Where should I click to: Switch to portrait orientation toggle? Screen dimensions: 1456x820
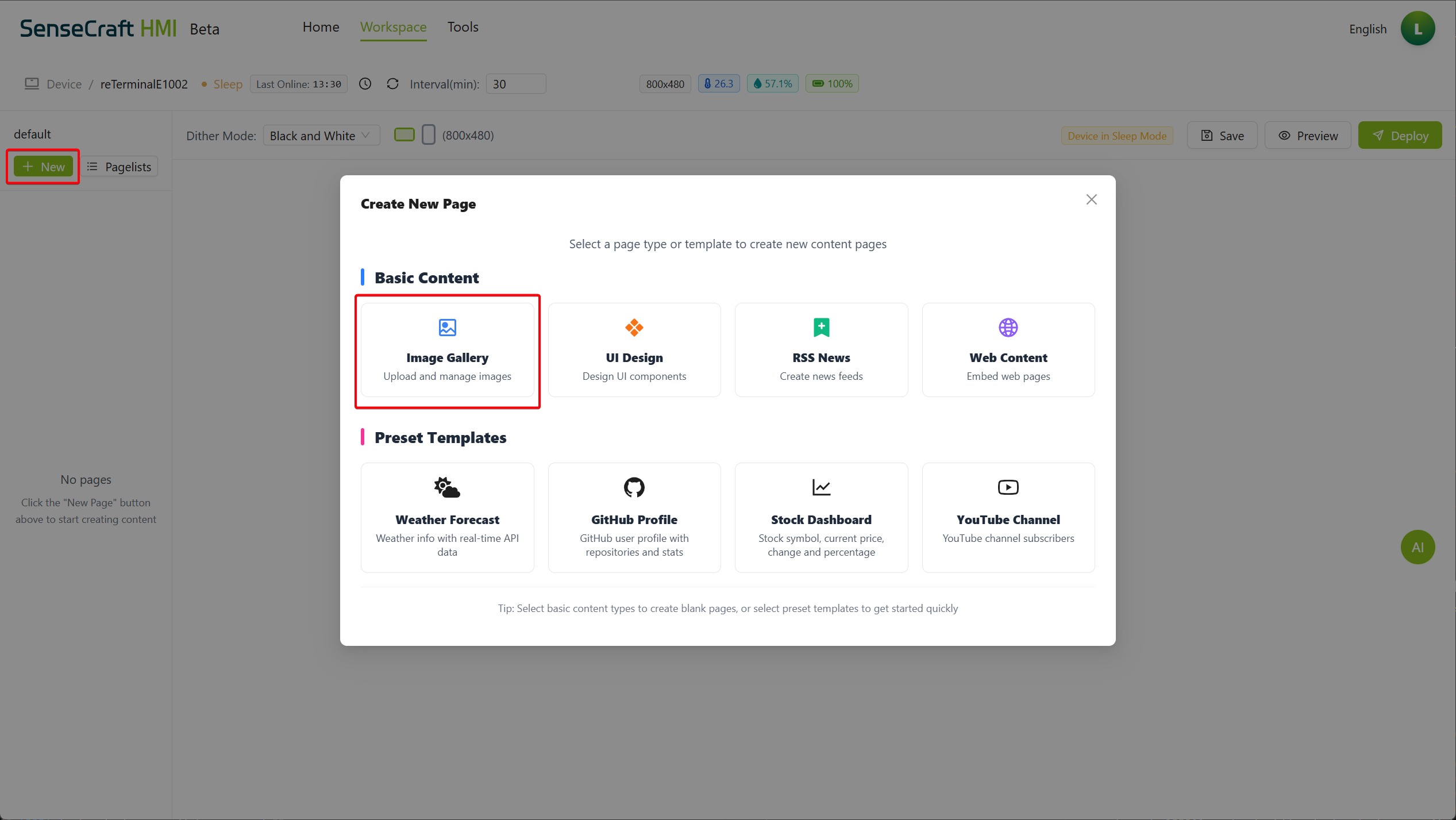click(428, 135)
